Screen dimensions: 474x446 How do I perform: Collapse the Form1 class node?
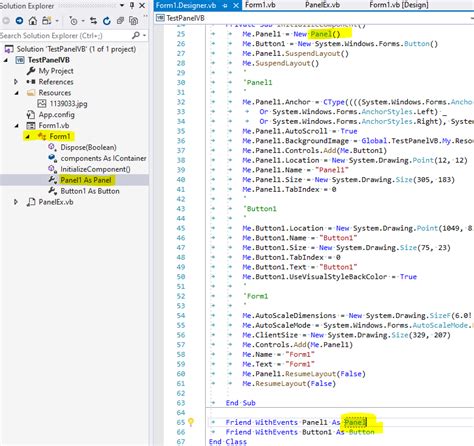pyautogui.click(x=27, y=137)
